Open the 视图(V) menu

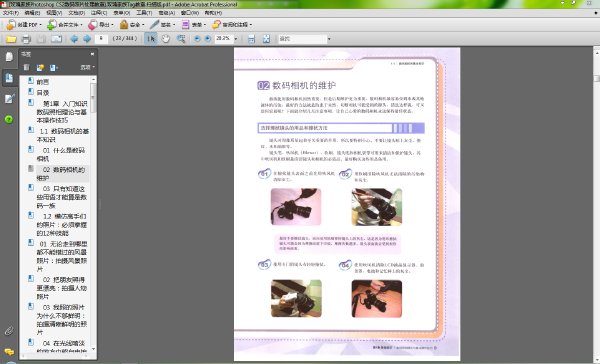coord(54,13)
